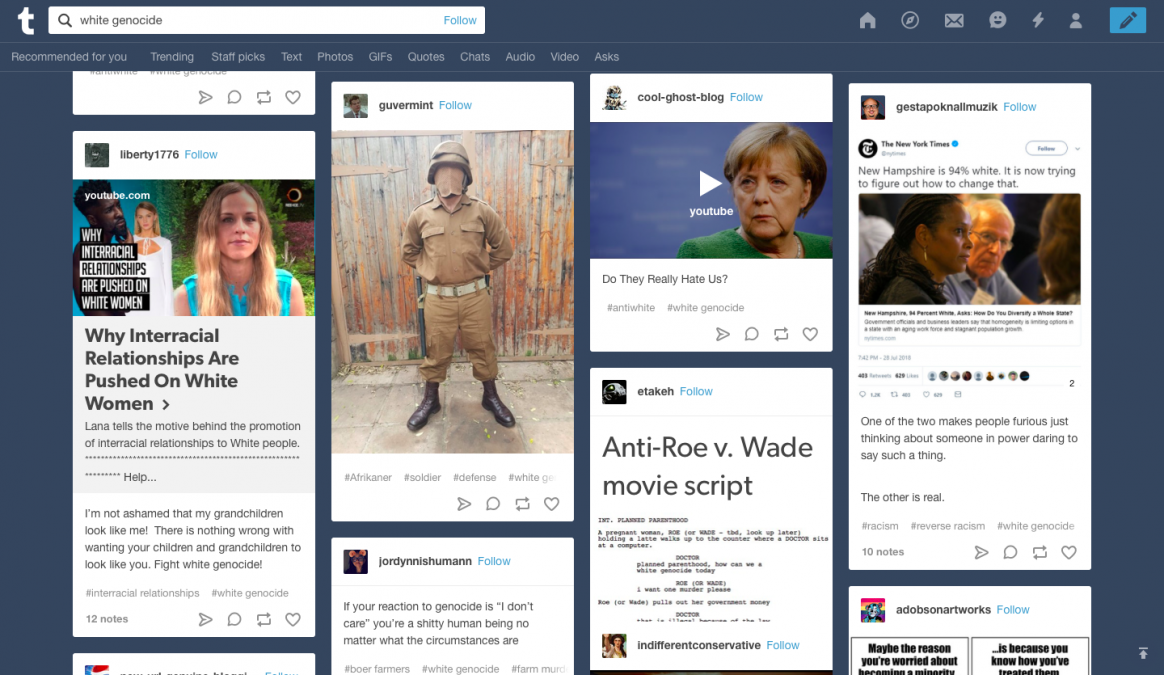The width and height of the screenshot is (1164, 675).
Task: Open the Inbox envelope icon
Action: pos(954,20)
